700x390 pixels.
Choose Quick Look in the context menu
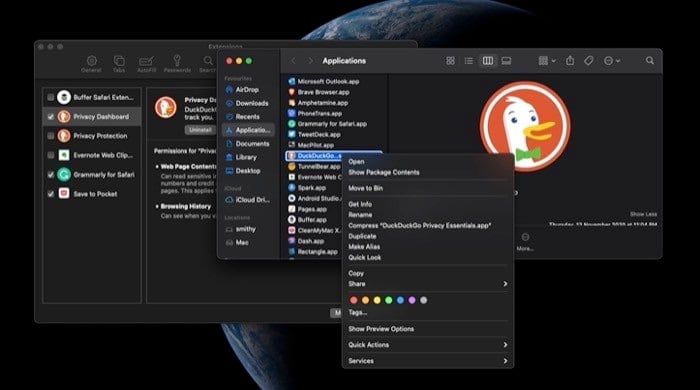[x=428, y=257]
